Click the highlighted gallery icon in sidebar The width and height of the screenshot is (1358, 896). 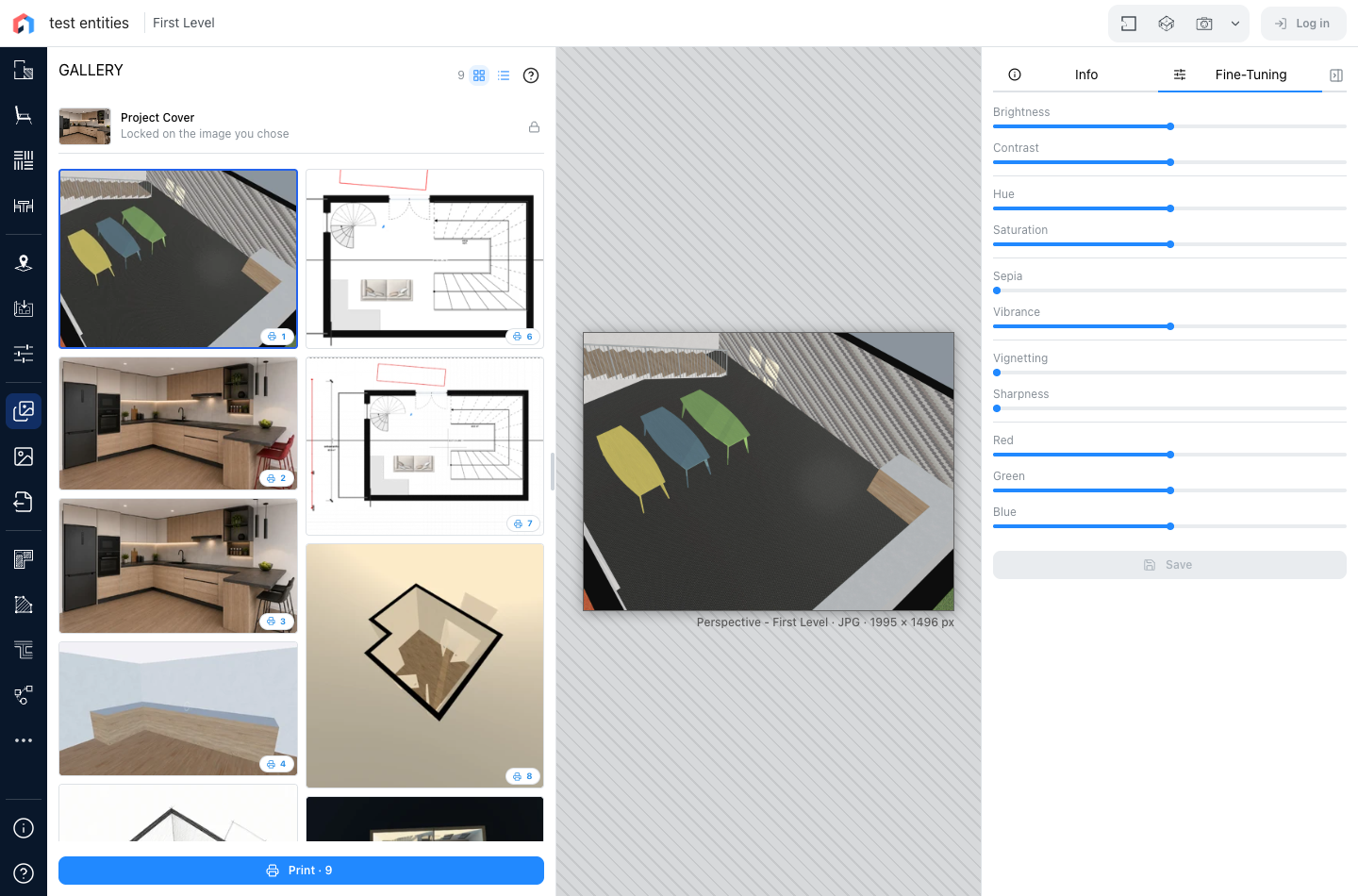click(x=24, y=411)
